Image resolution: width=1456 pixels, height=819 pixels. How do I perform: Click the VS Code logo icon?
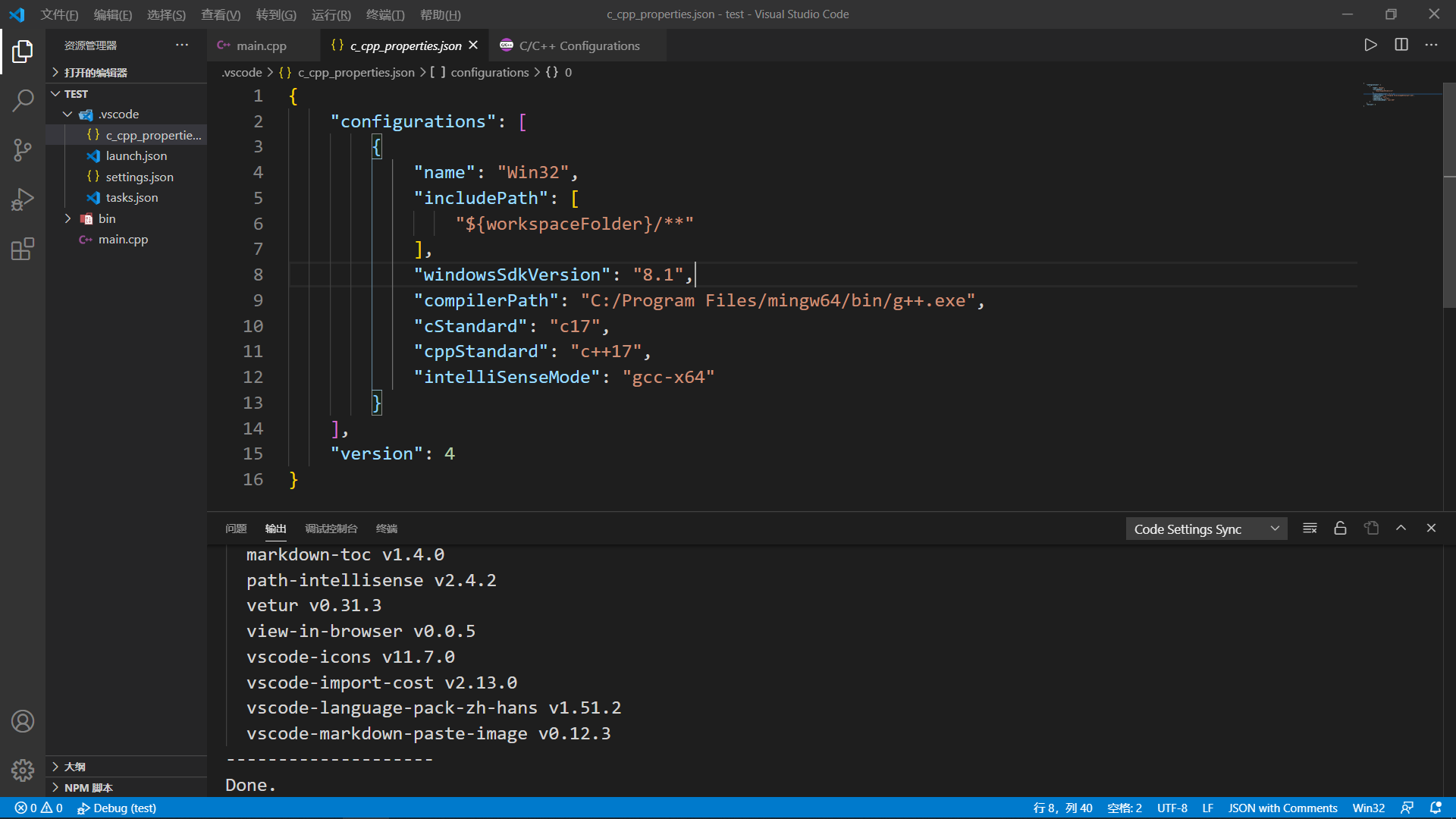[x=17, y=14]
